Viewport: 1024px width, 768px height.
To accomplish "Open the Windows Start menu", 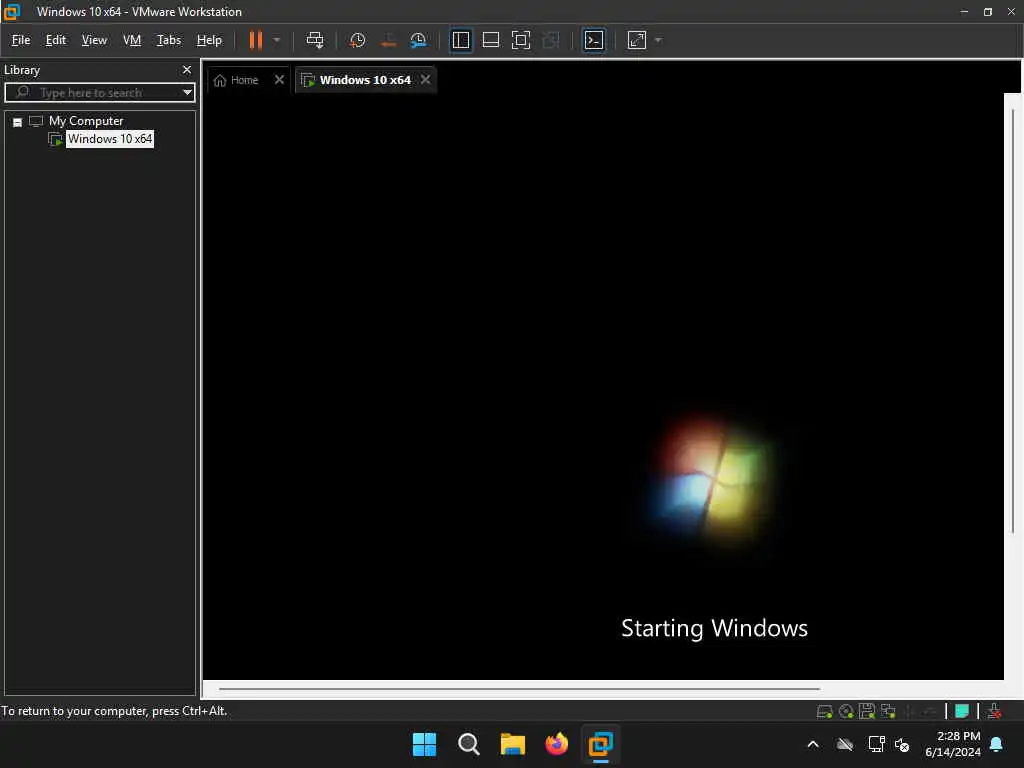I will (x=424, y=744).
